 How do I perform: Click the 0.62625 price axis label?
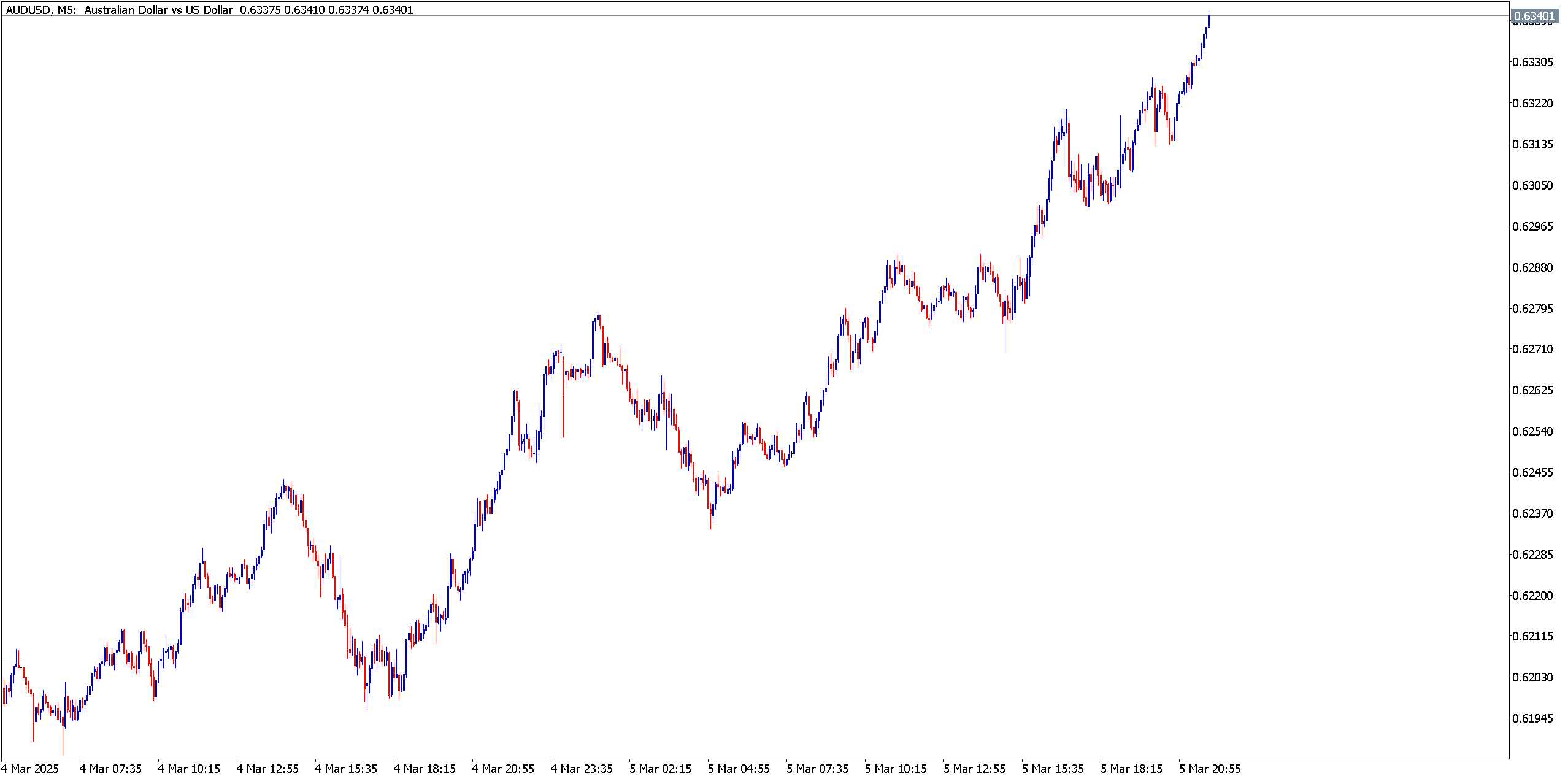tap(1532, 390)
